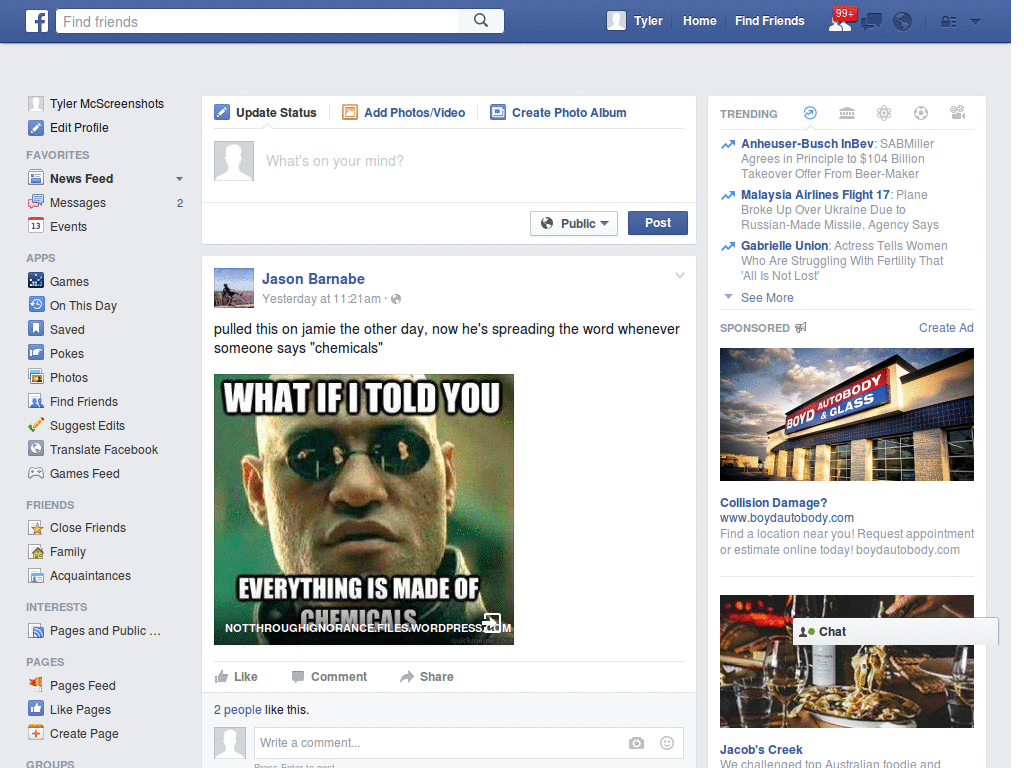Click the Facebook logo icon
This screenshot has width=1024, height=768.
click(37, 21)
